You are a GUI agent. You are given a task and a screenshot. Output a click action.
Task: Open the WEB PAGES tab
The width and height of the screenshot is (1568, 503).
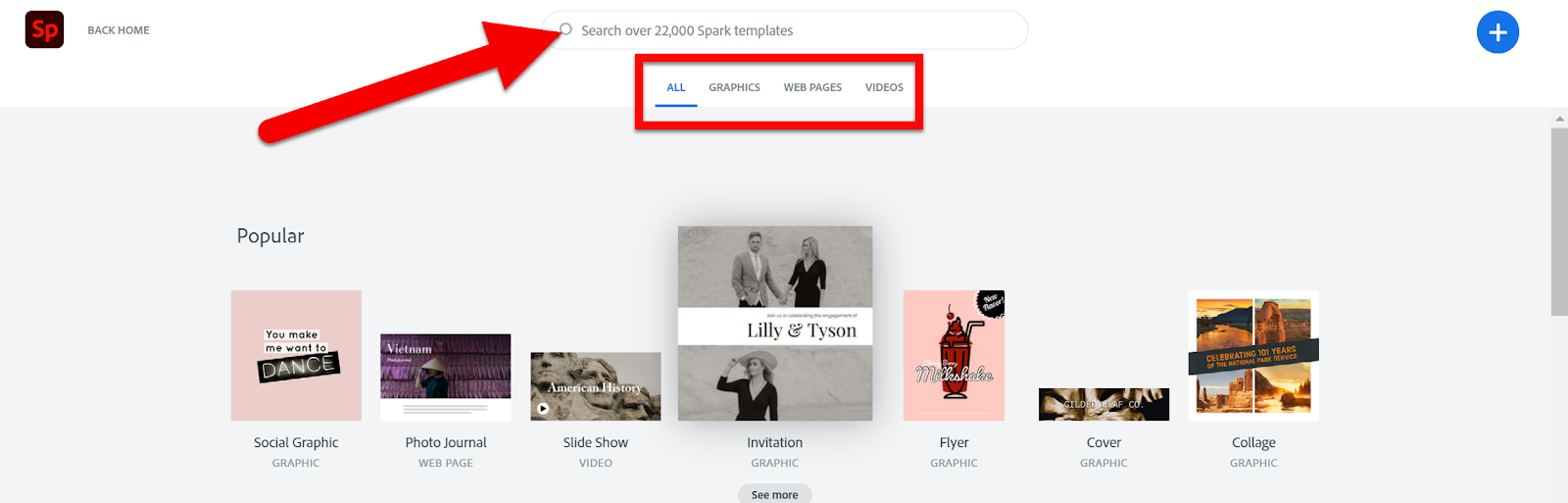812,87
